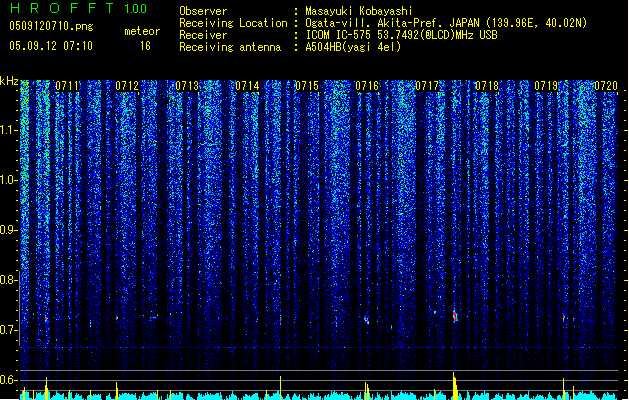
Task: Click the meteor count label
Action: click(x=142, y=31)
